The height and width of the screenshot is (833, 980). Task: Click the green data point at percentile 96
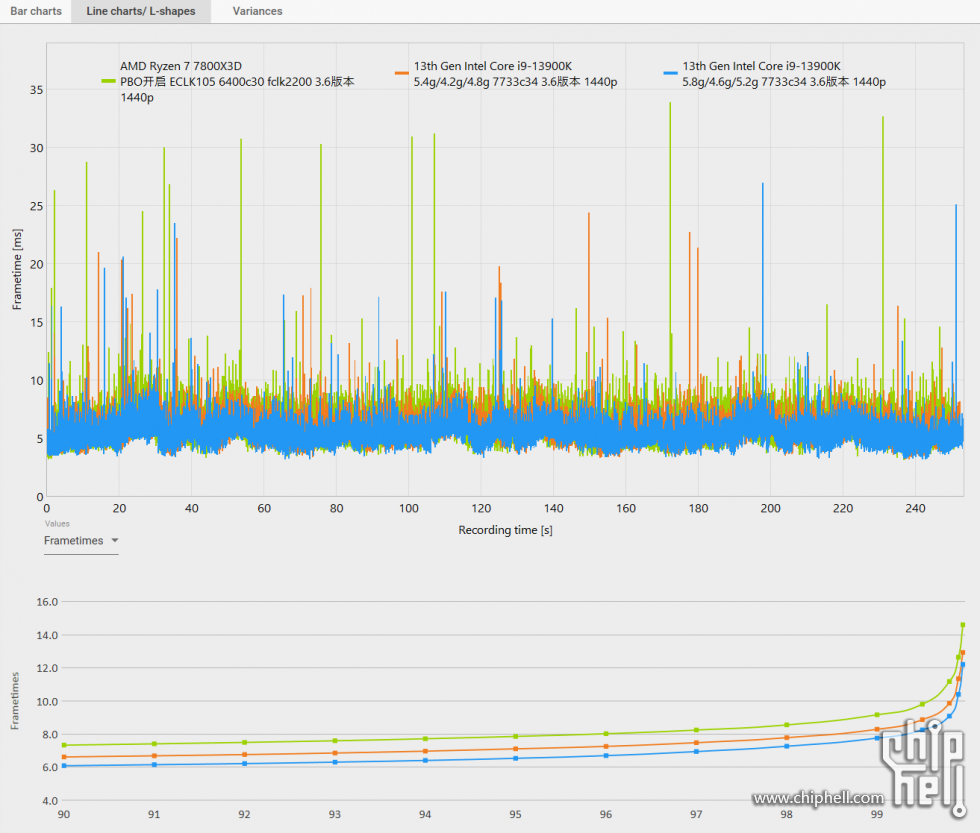coord(606,734)
